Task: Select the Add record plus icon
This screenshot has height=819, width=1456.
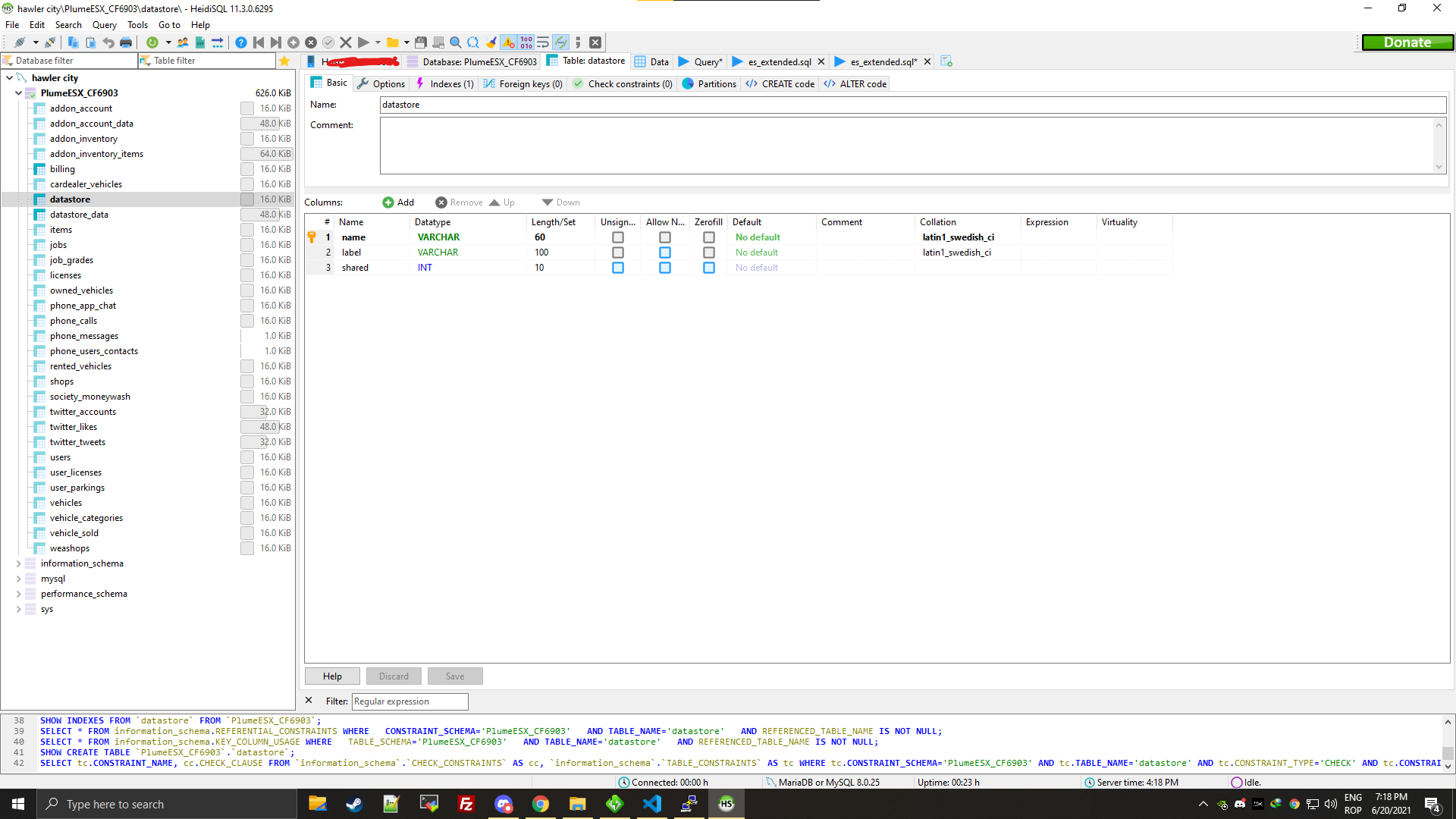Action: point(293,42)
